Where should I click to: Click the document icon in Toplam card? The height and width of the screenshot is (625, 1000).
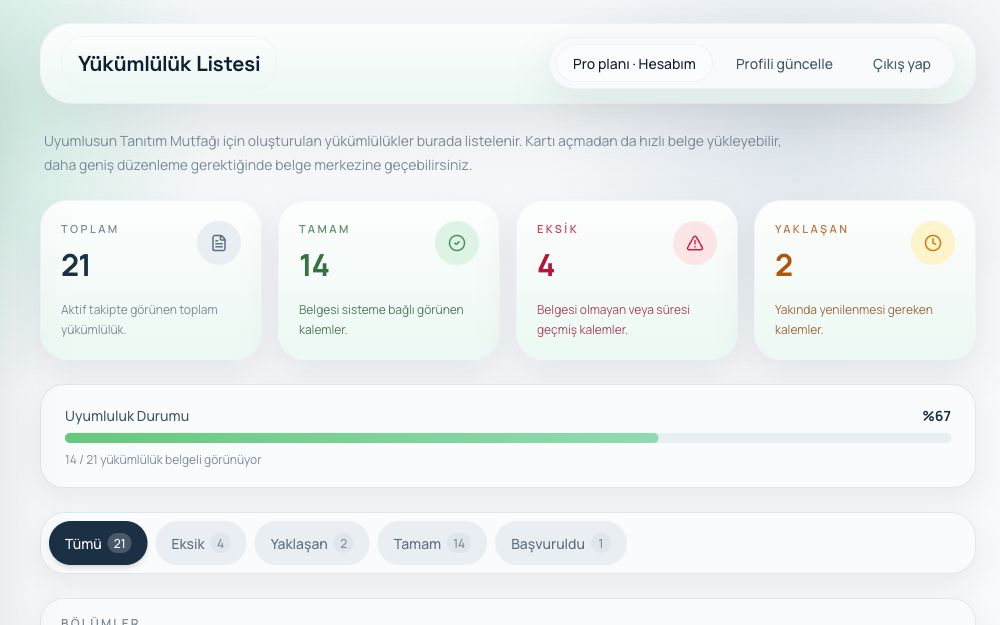[219, 243]
